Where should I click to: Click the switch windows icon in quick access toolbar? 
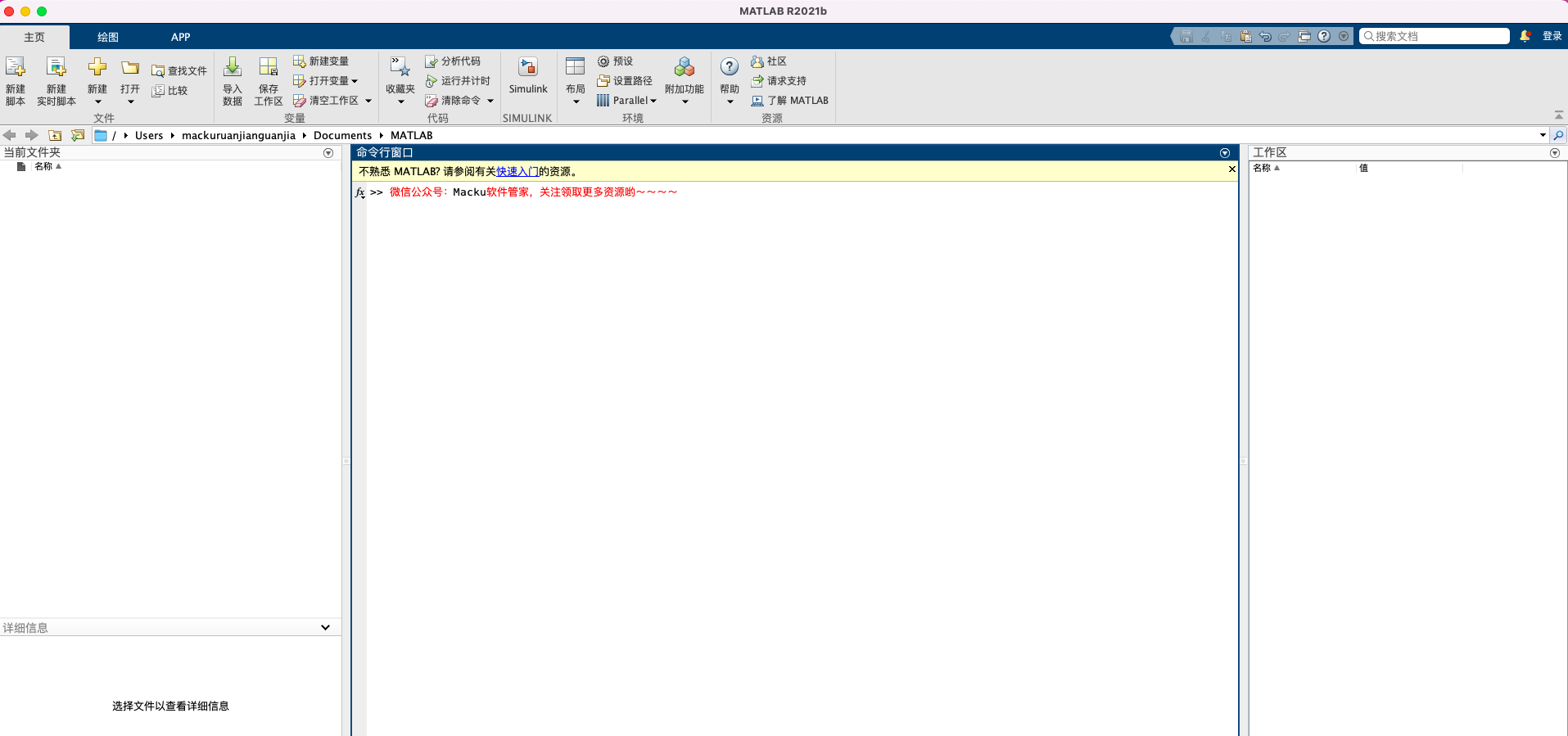pos(1304,36)
